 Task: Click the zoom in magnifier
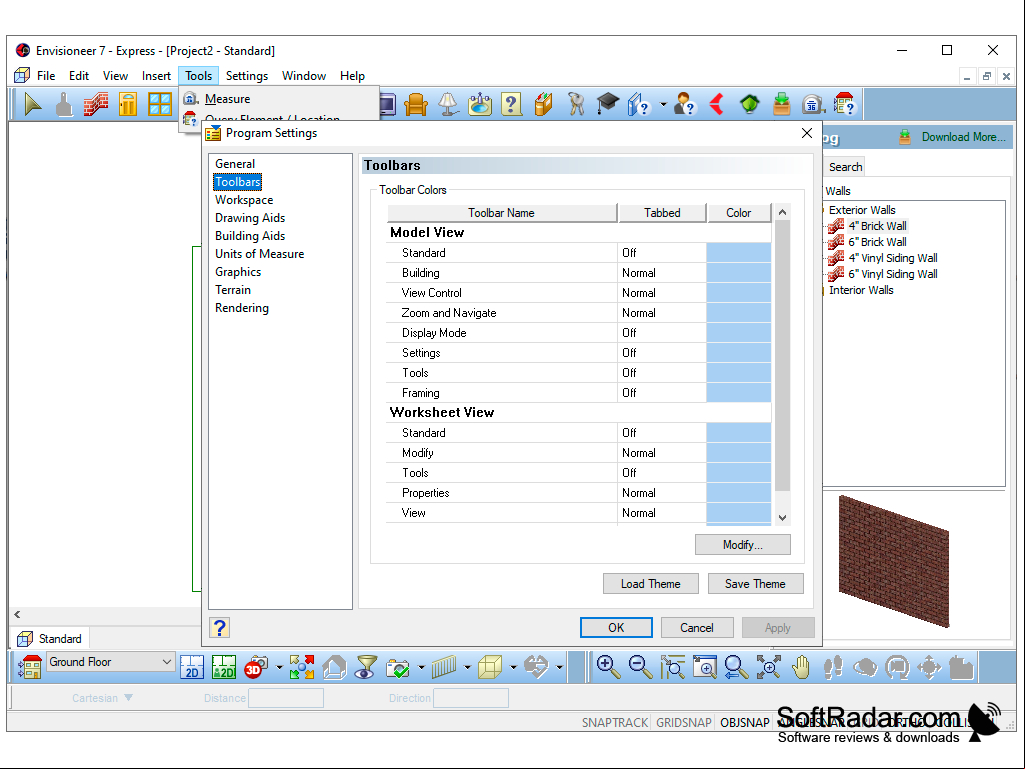pos(608,668)
